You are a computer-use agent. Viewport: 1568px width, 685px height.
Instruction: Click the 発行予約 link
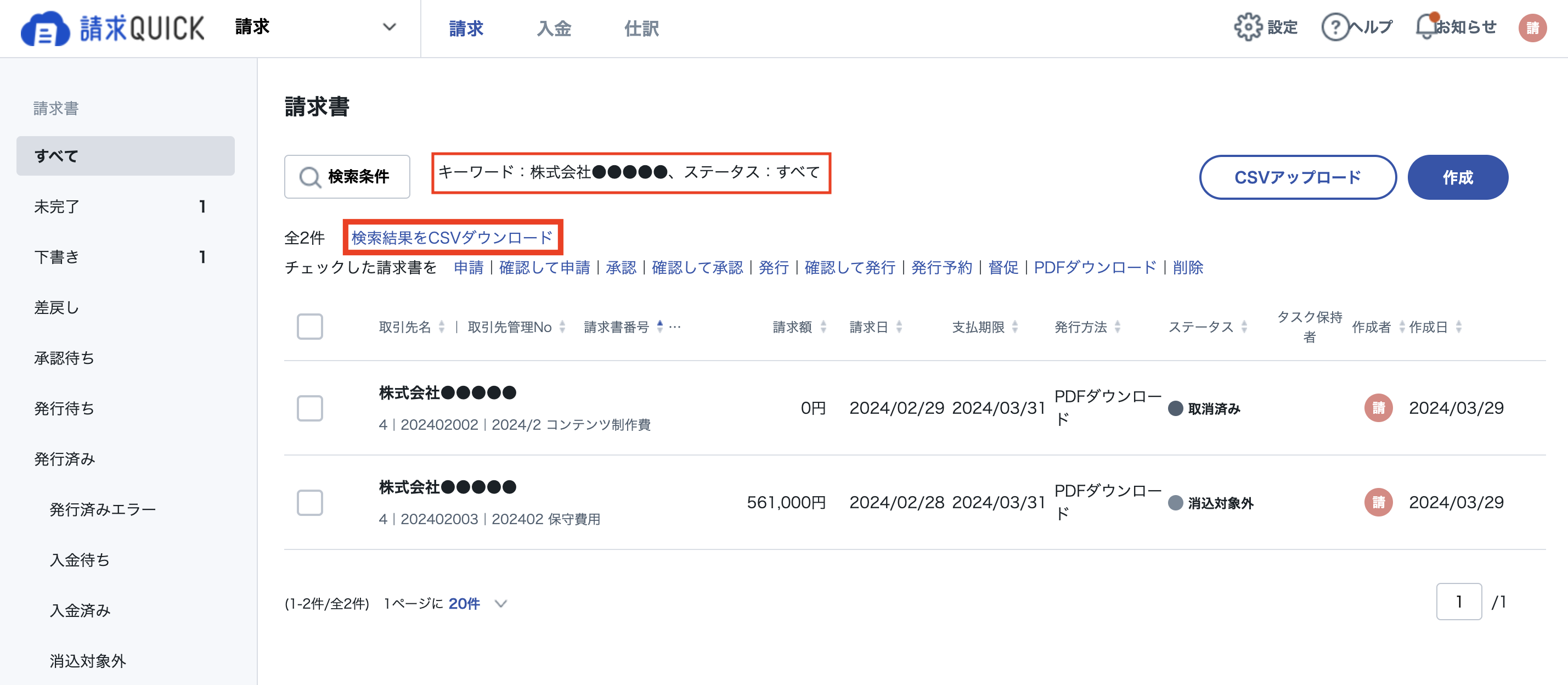click(941, 267)
